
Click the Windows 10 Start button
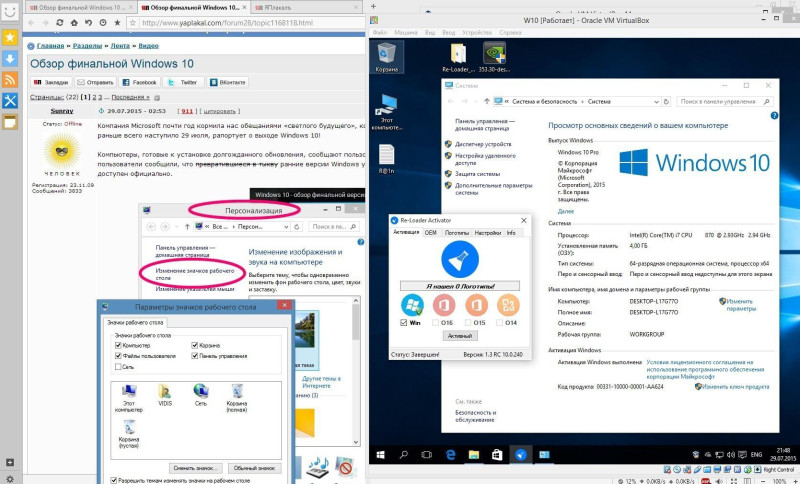(x=380, y=455)
